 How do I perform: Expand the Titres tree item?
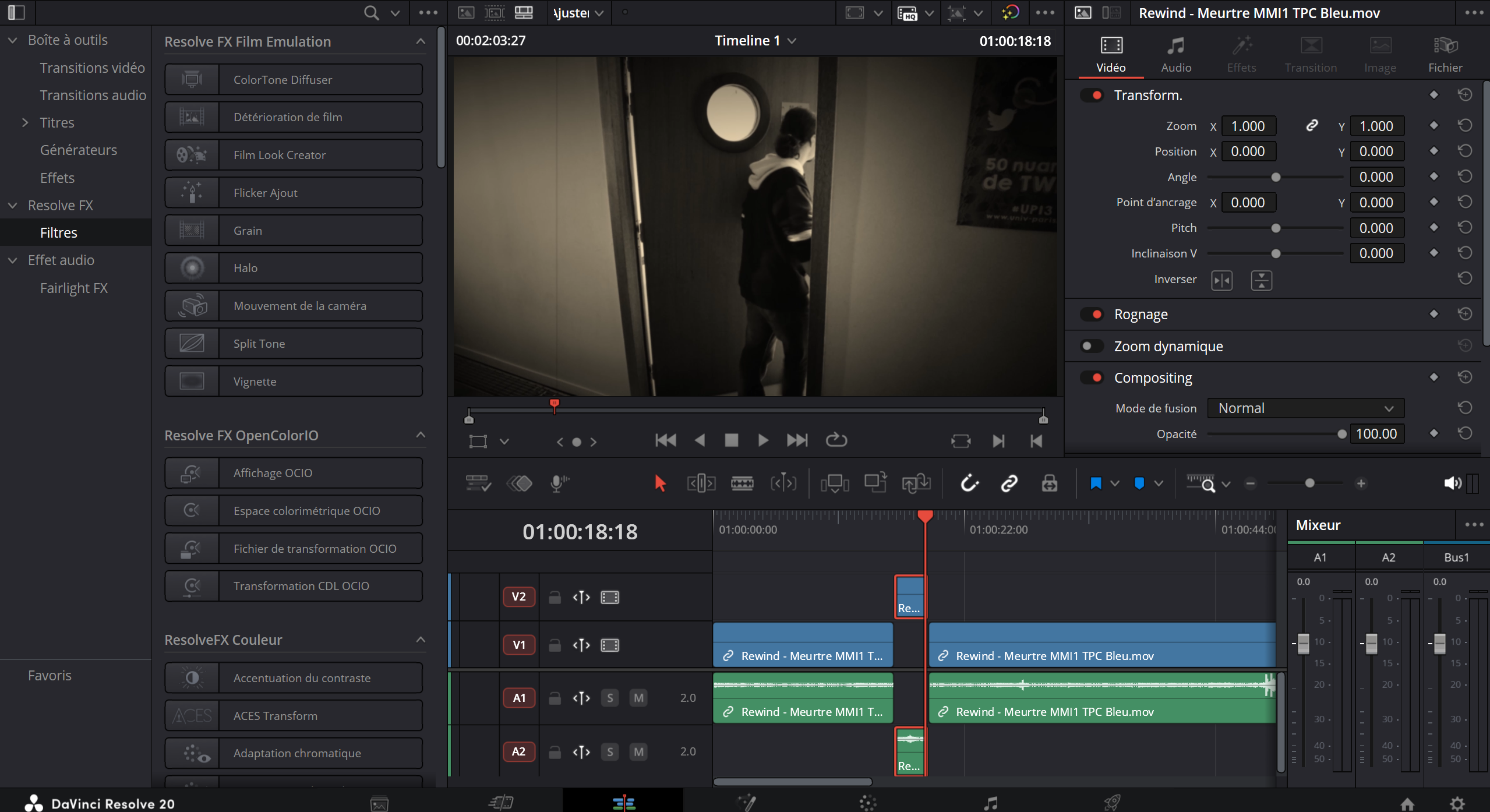(25, 123)
